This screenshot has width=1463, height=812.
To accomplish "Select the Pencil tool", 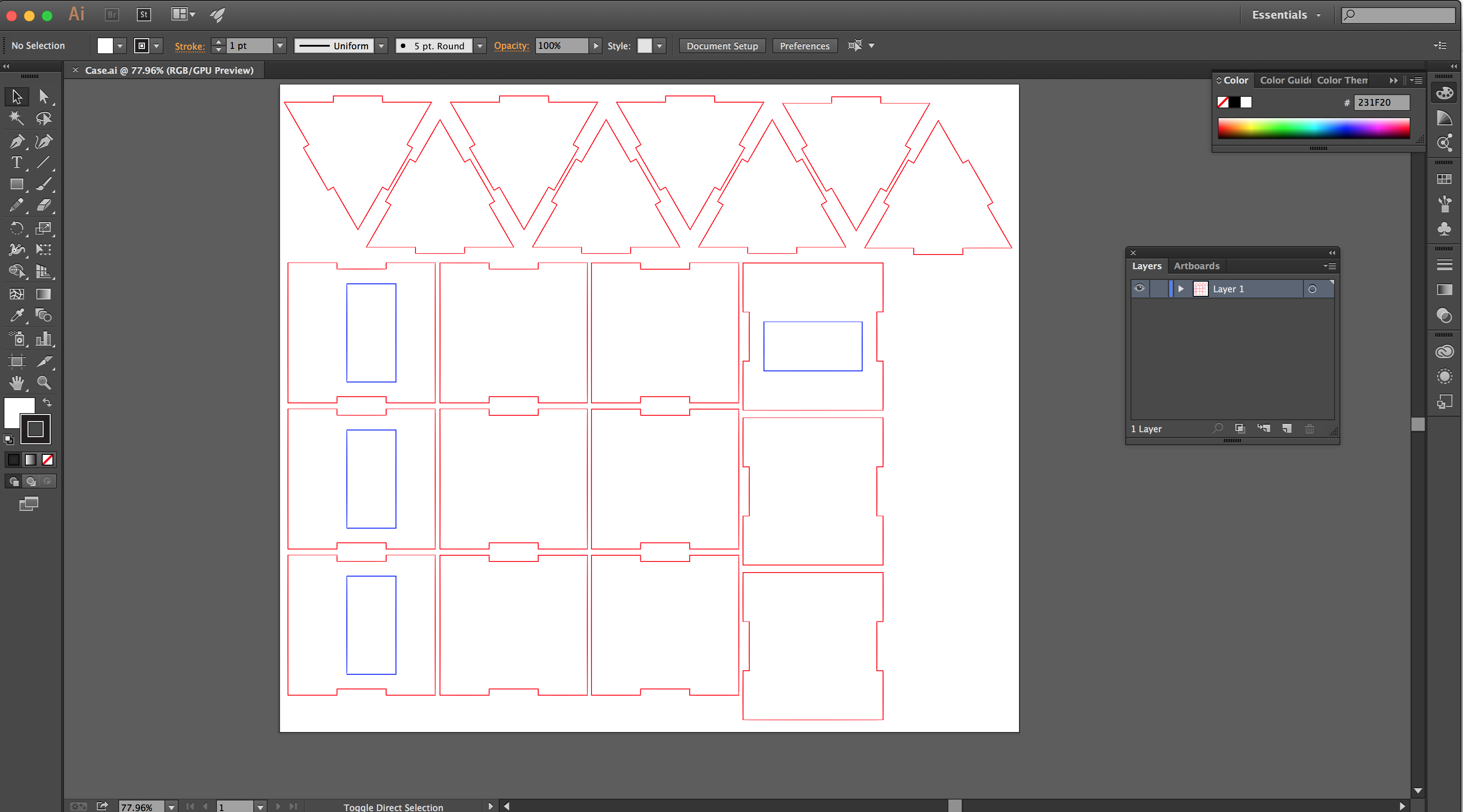I will (x=16, y=205).
